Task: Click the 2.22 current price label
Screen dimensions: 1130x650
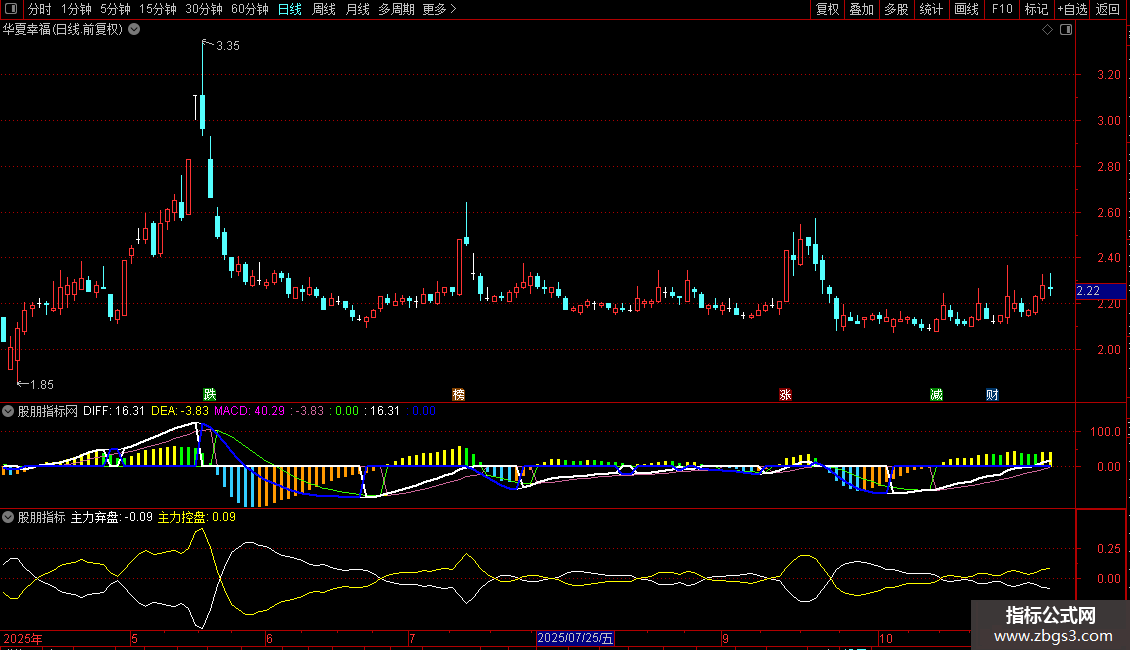Action: (x=1088, y=291)
